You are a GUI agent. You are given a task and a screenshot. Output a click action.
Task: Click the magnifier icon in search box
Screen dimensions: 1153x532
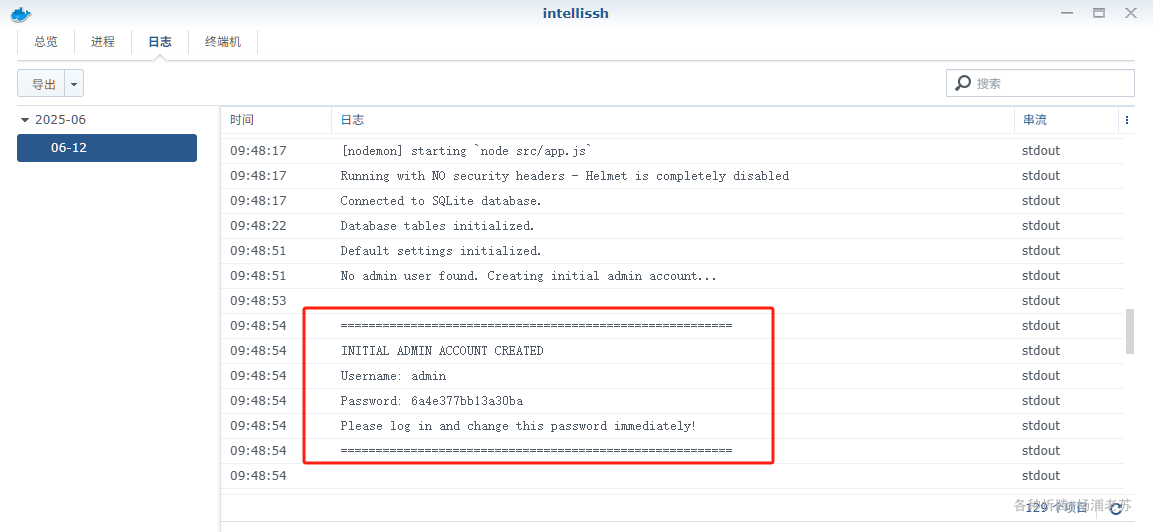point(963,83)
